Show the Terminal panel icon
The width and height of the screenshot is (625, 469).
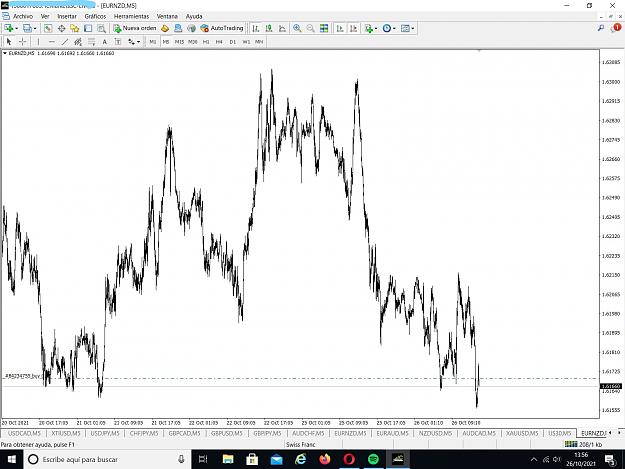pos(88,28)
